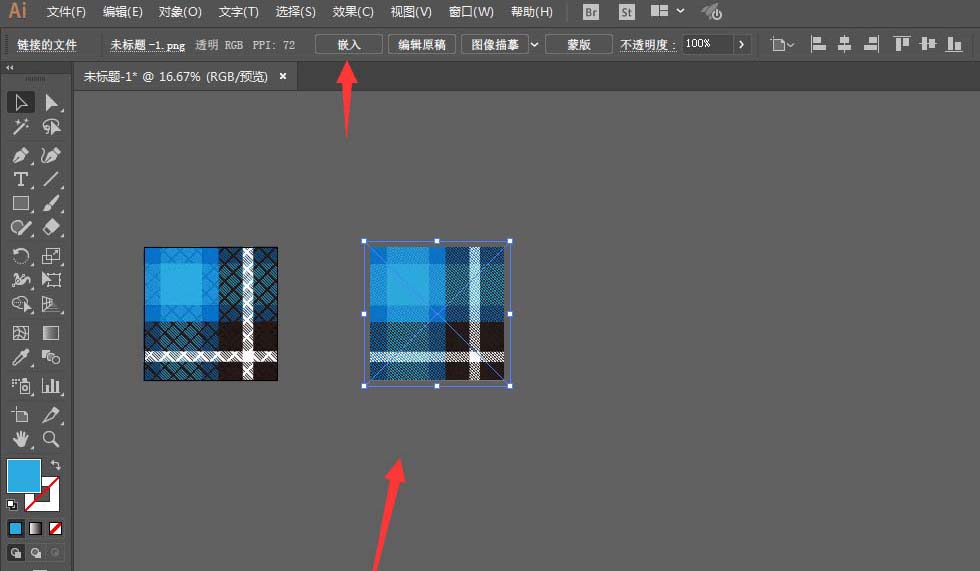Open the 链接的文件 link
Viewport: 980px width, 571px height.
(x=47, y=45)
